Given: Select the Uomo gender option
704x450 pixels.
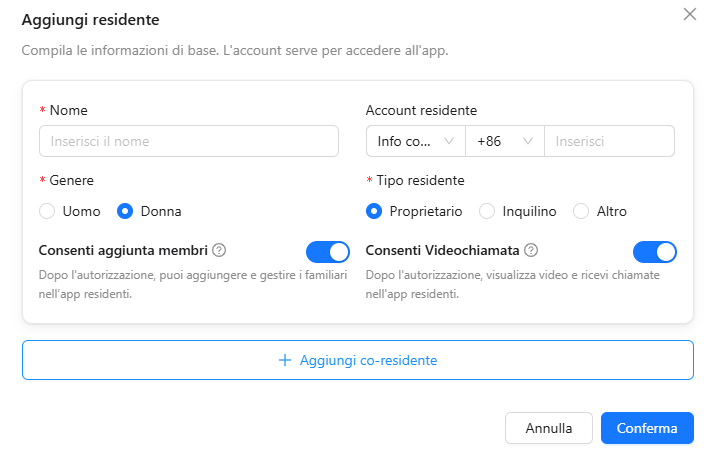Looking at the screenshot, I should (x=47, y=211).
